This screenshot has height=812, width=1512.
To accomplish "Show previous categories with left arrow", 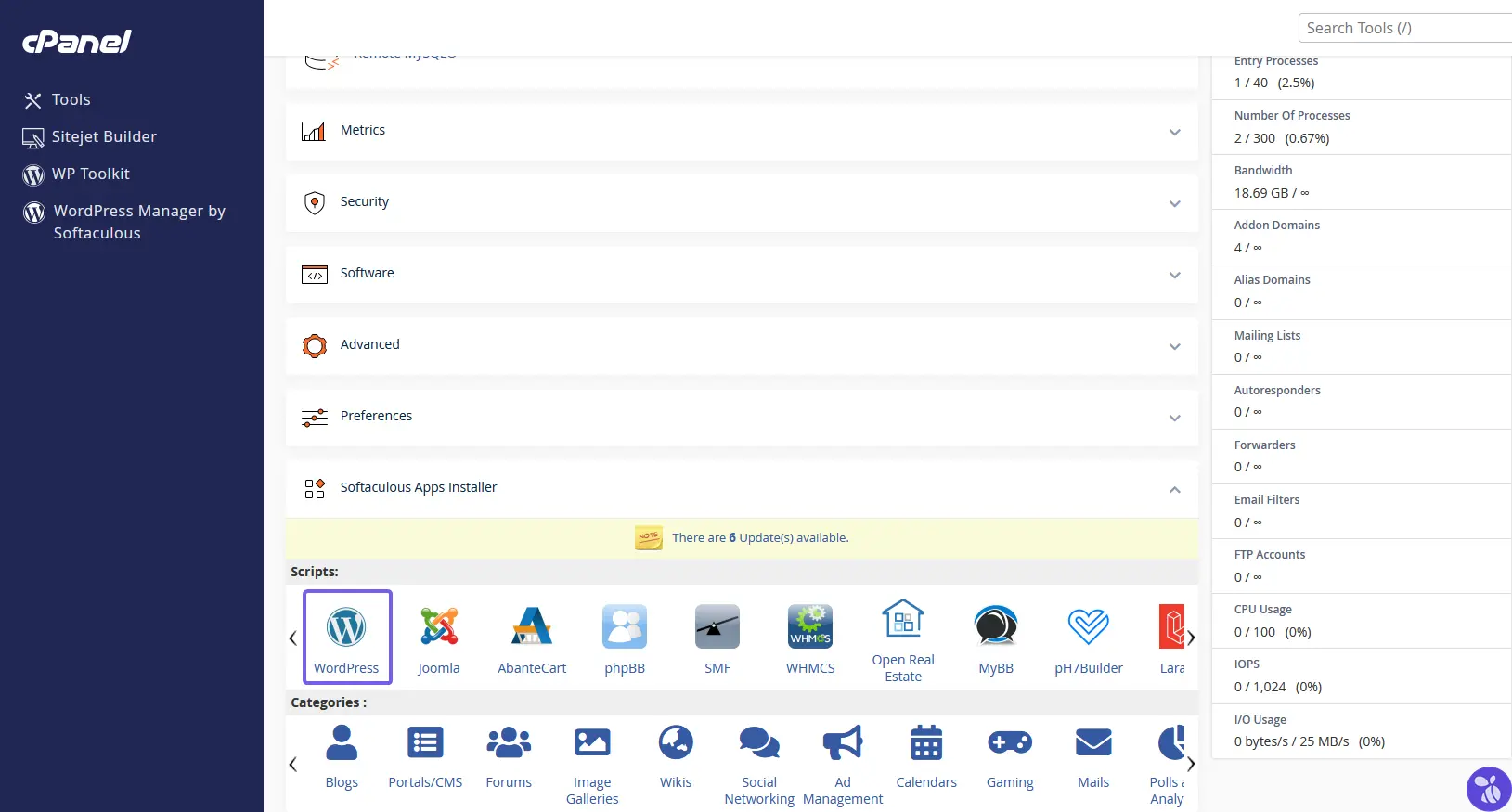I will tap(292, 764).
